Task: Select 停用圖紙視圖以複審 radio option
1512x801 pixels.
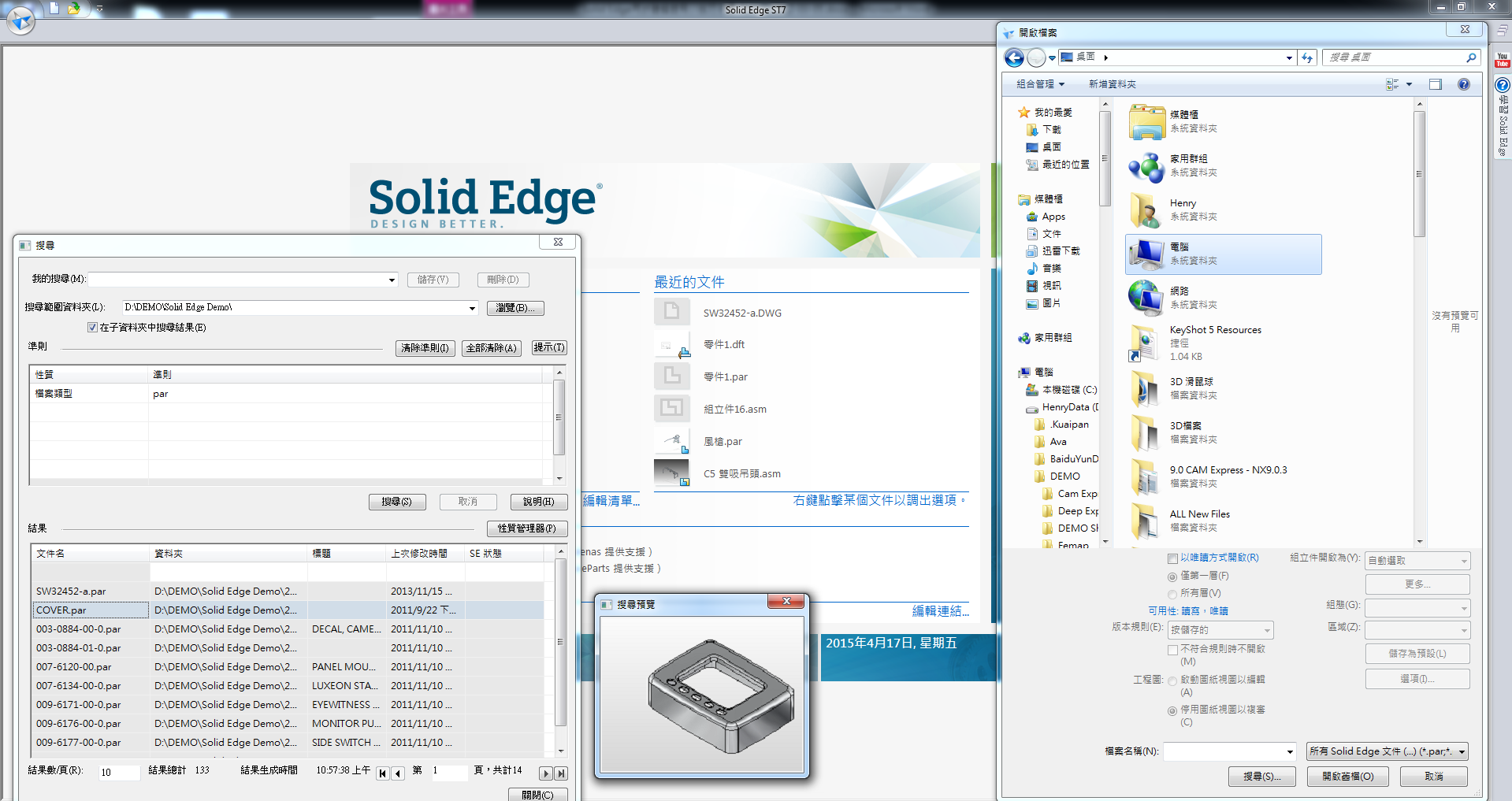Action: pos(1172,710)
